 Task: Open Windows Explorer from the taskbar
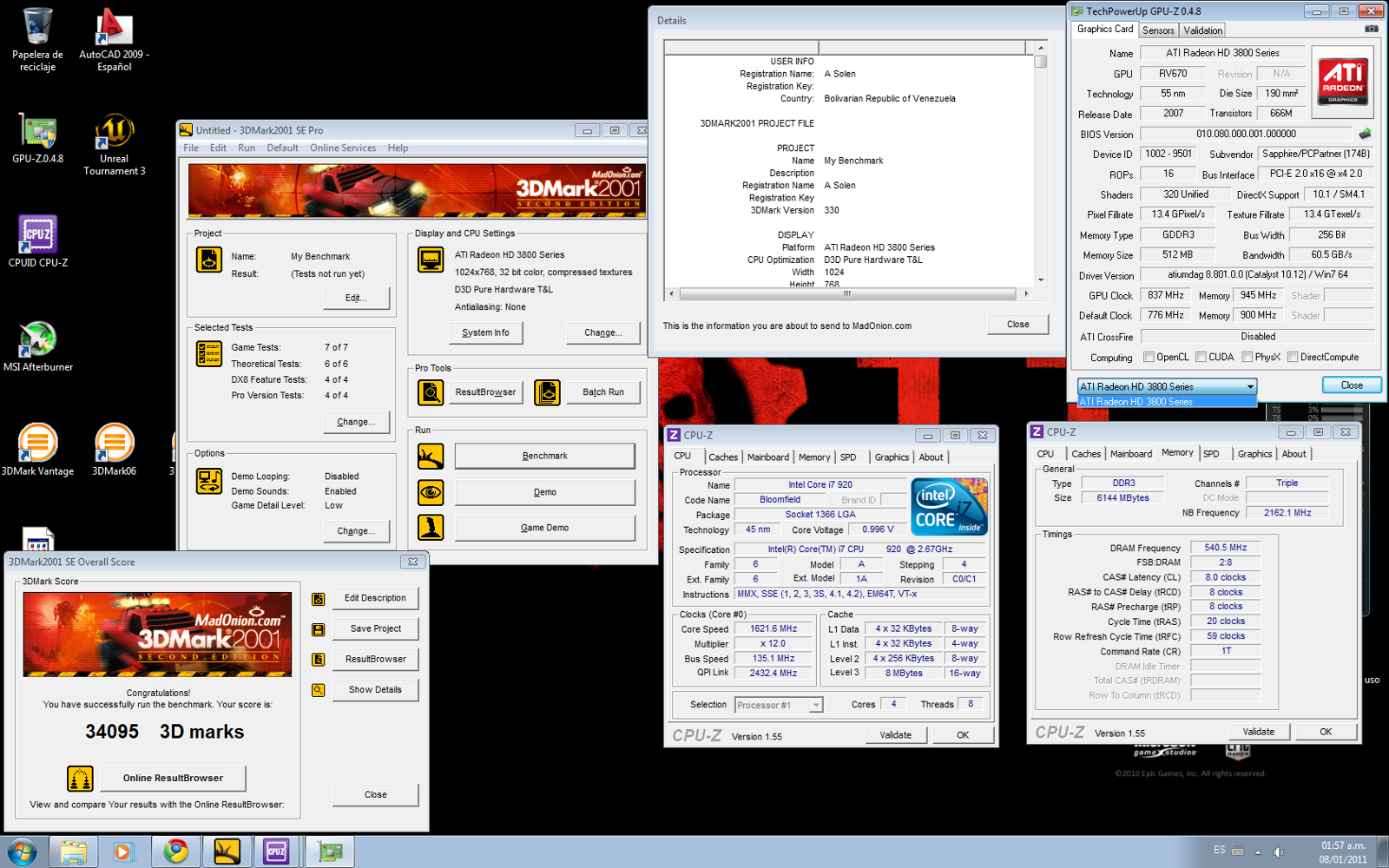[x=73, y=852]
